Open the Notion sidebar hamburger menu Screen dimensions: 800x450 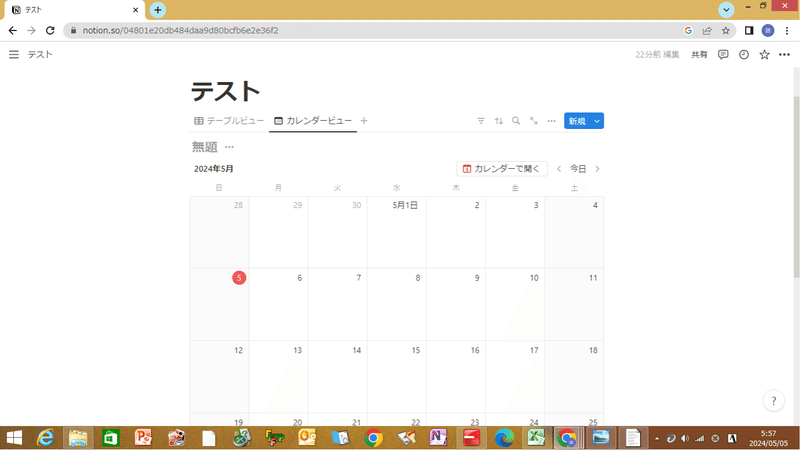pyautogui.click(x=14, y=55)
